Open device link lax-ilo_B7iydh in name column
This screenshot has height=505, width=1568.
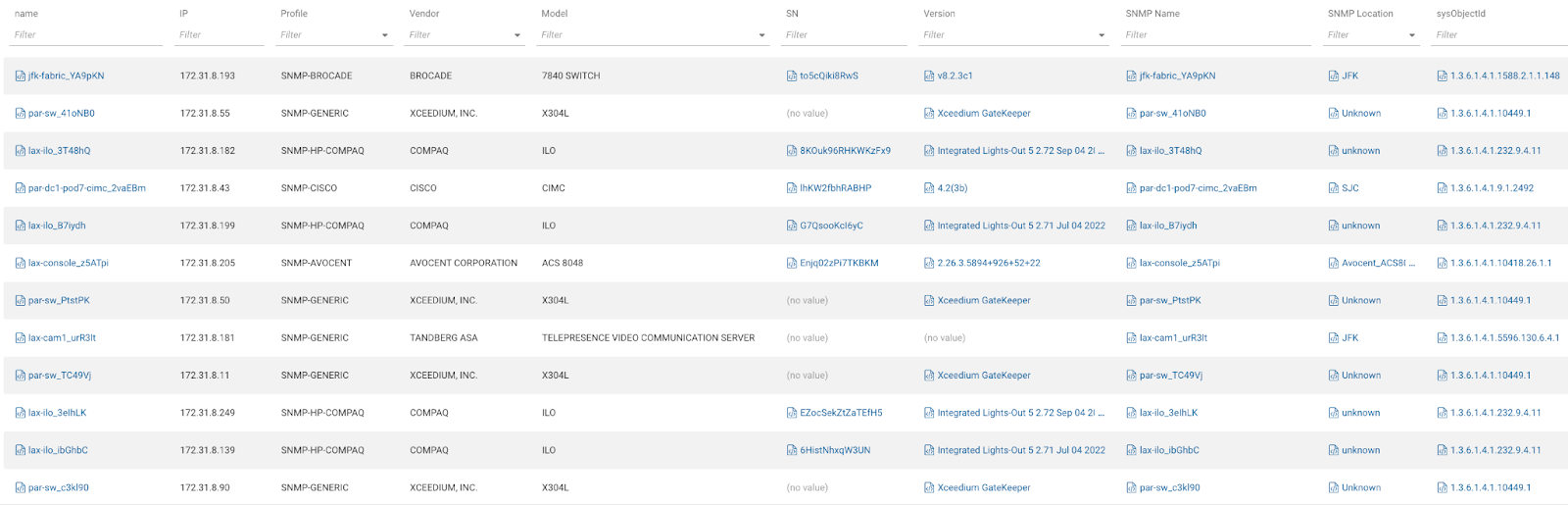click(57, 226)
